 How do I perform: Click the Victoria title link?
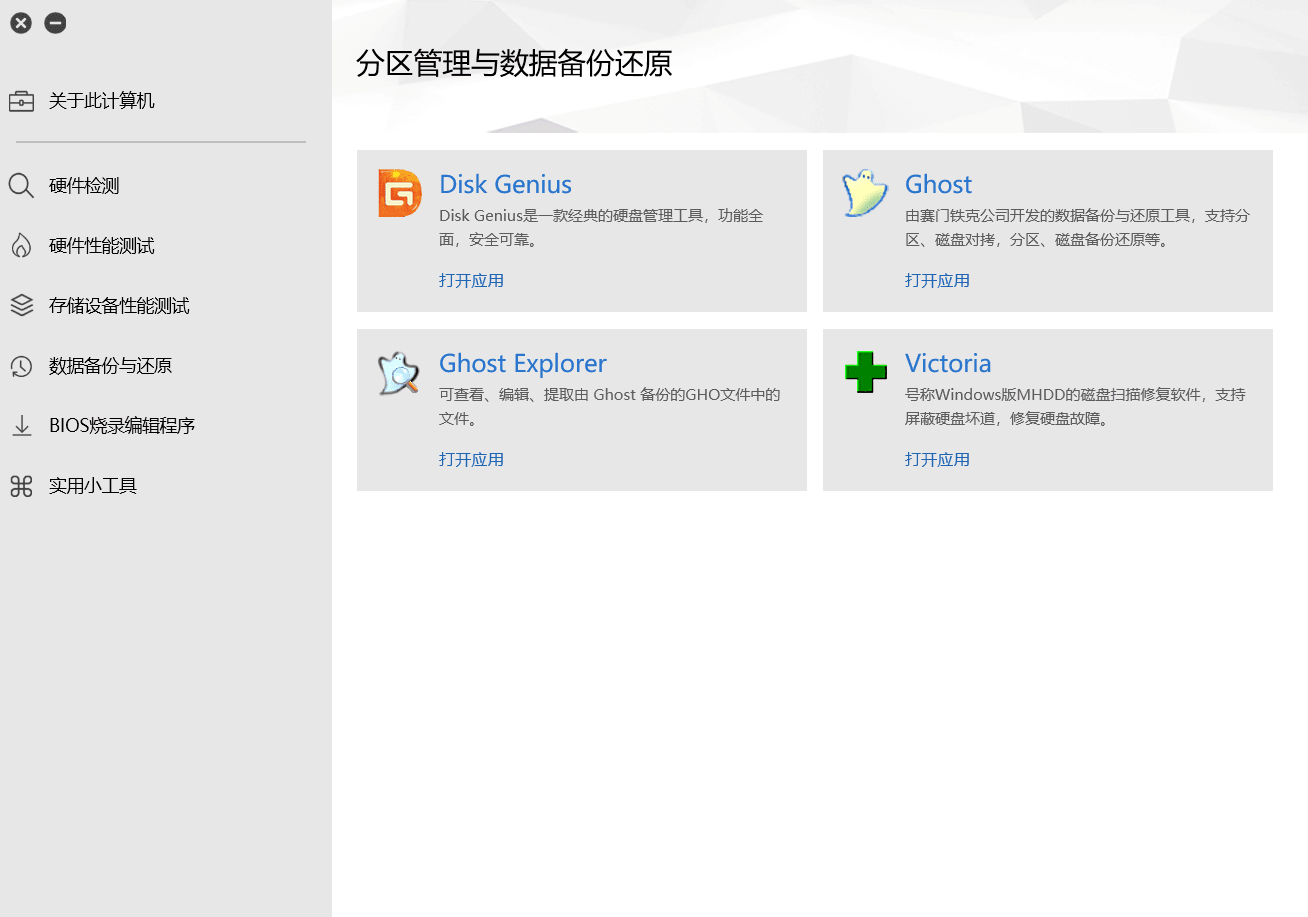(x=948, y=363)
